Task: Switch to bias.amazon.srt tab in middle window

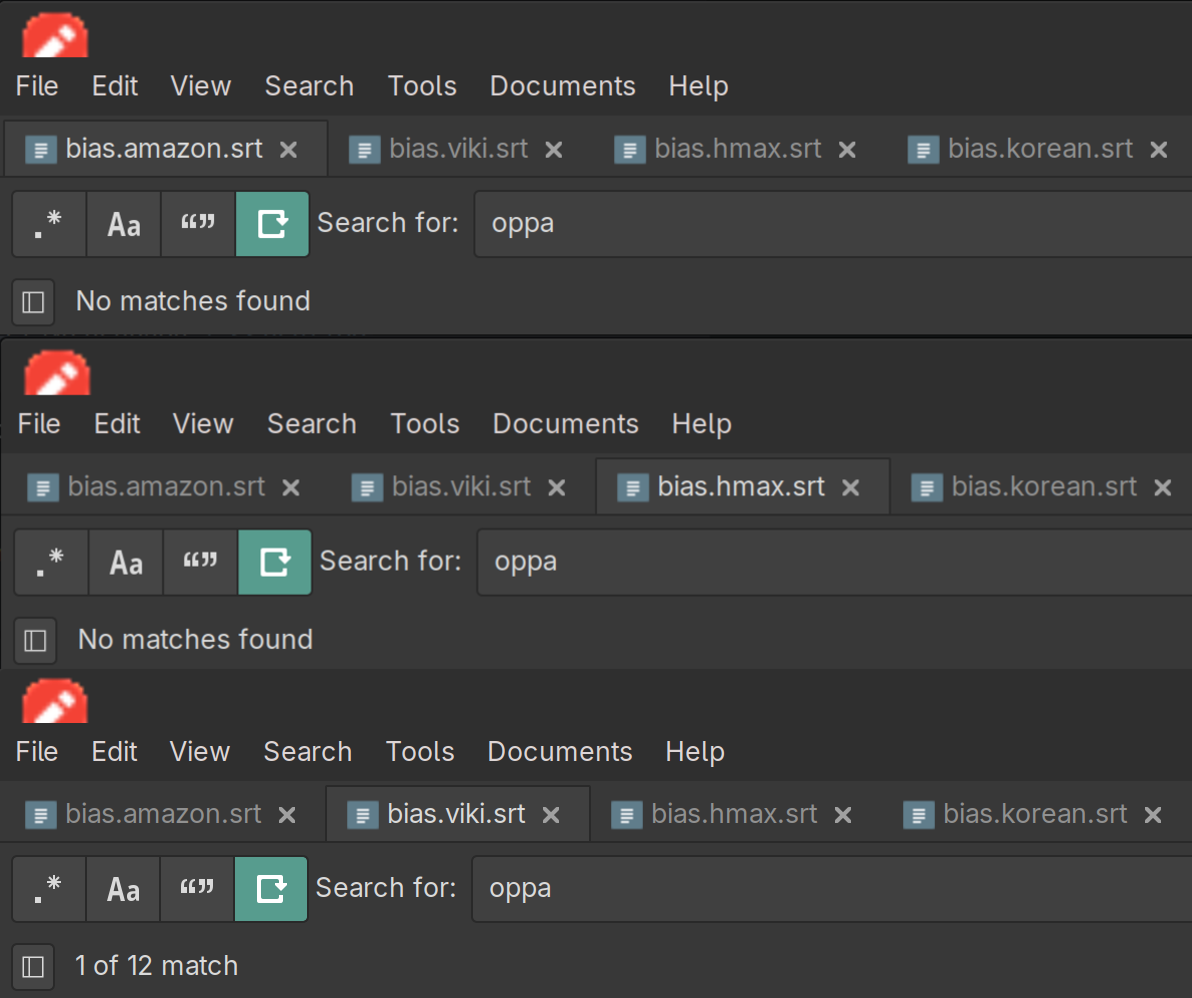Action: [x=166, y=486]
